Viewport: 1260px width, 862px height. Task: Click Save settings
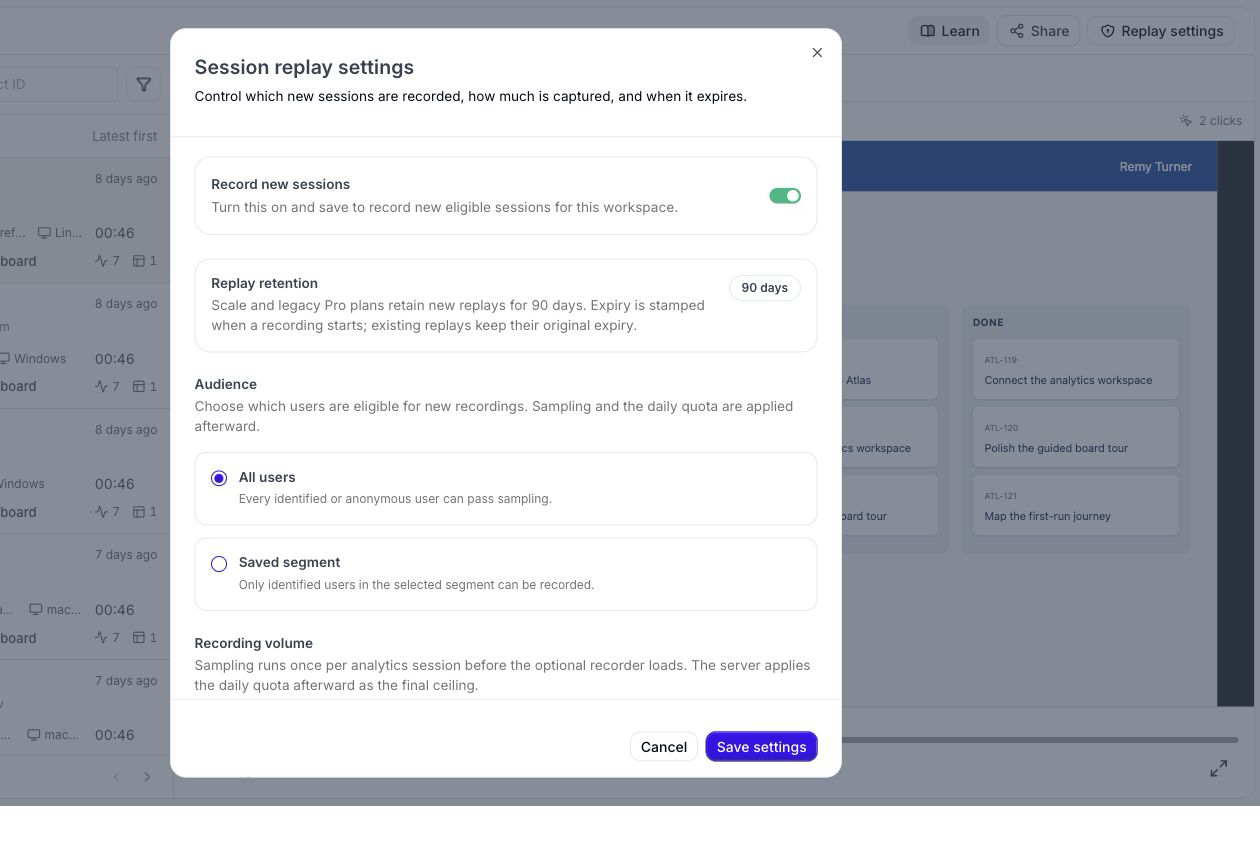[x=761, y=747]
